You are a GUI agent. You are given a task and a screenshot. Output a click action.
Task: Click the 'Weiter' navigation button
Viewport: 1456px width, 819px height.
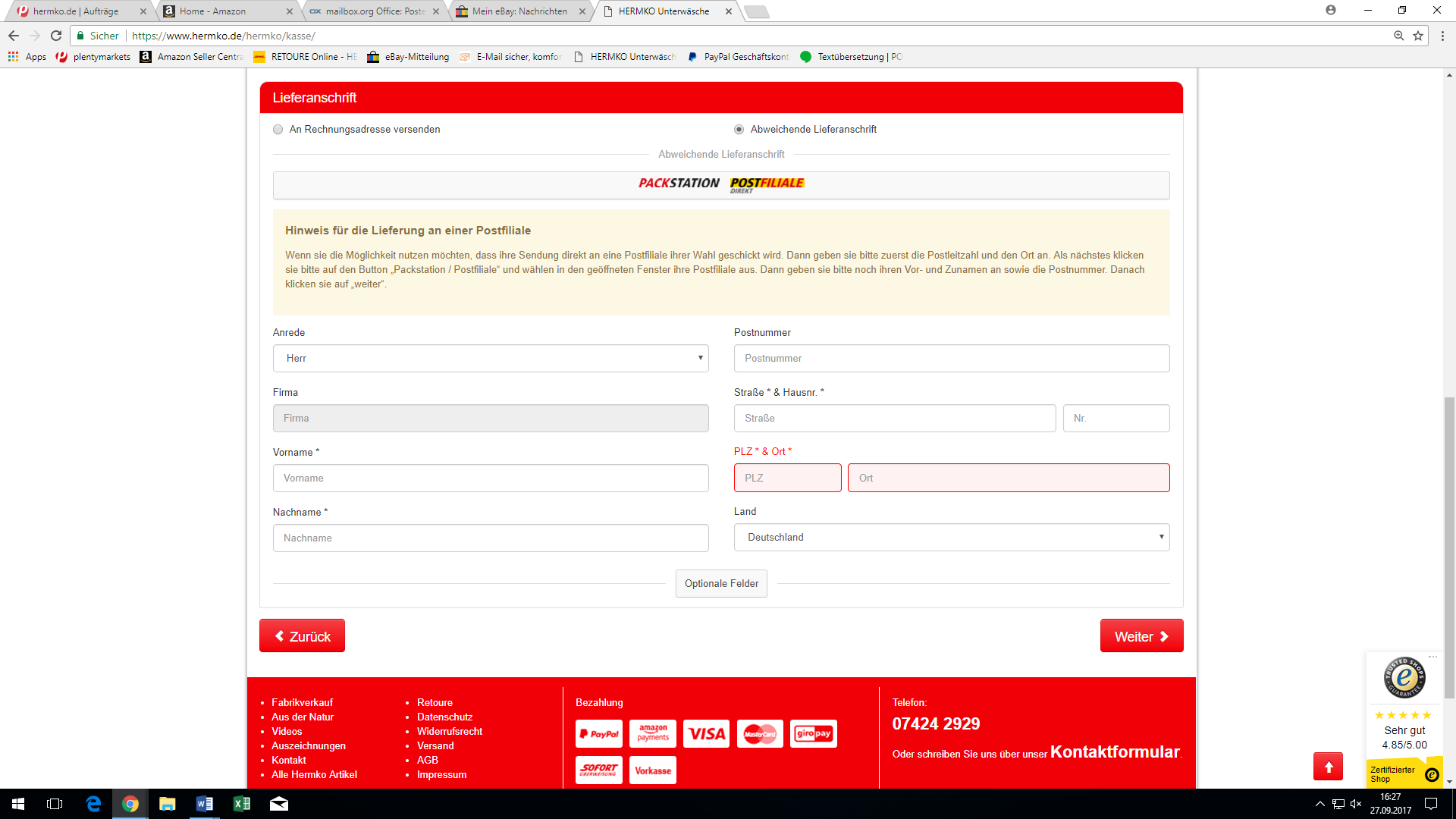(x=1142, y=636)
